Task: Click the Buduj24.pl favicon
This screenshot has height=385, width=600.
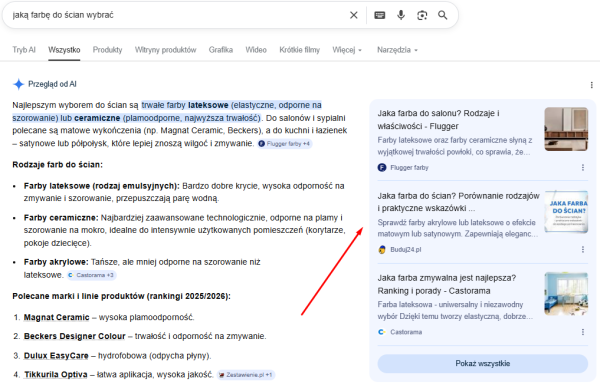Action: pos(382,250)
